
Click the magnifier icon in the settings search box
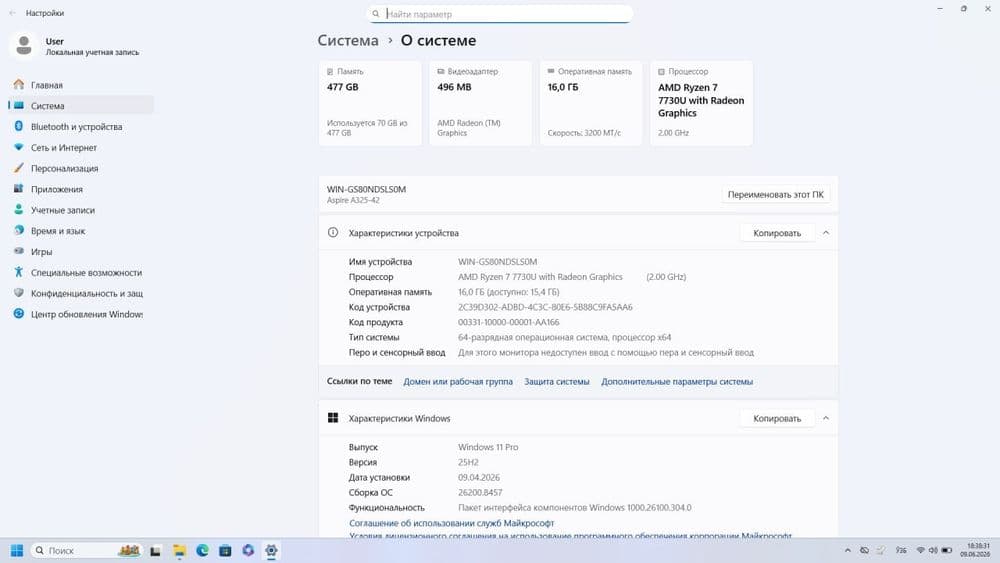click(x=376, y=13)
